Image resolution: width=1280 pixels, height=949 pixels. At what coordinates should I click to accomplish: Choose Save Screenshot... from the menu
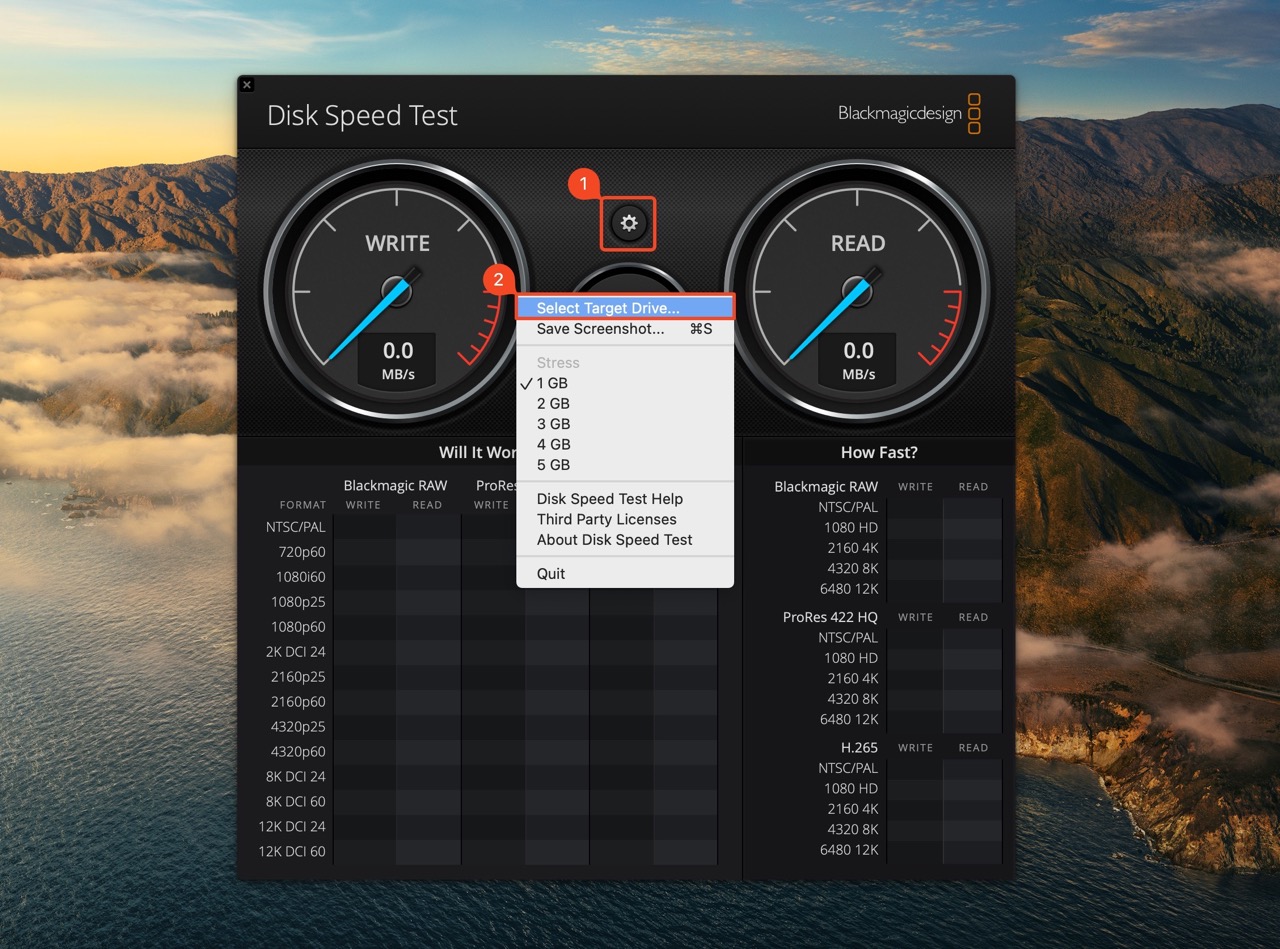coord(625,328)
